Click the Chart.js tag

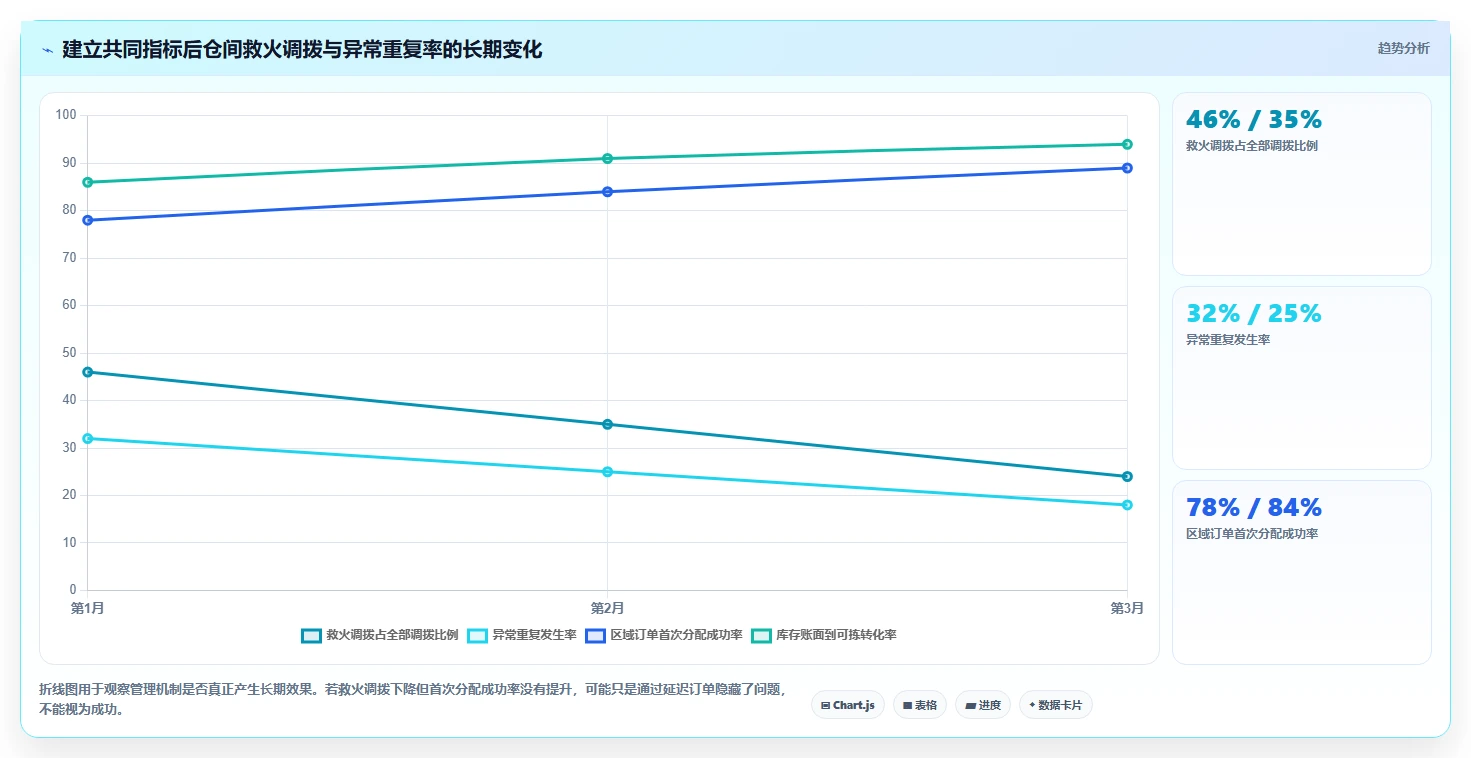(x=847, y=705)
